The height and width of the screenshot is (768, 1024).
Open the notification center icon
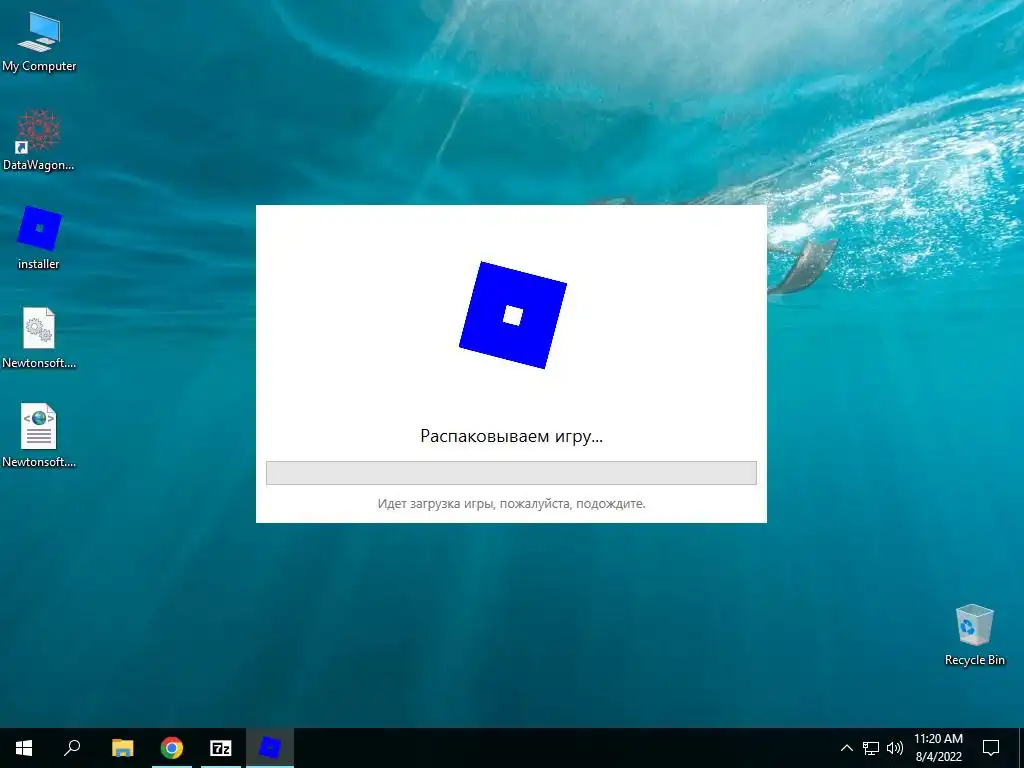(991, 748)
